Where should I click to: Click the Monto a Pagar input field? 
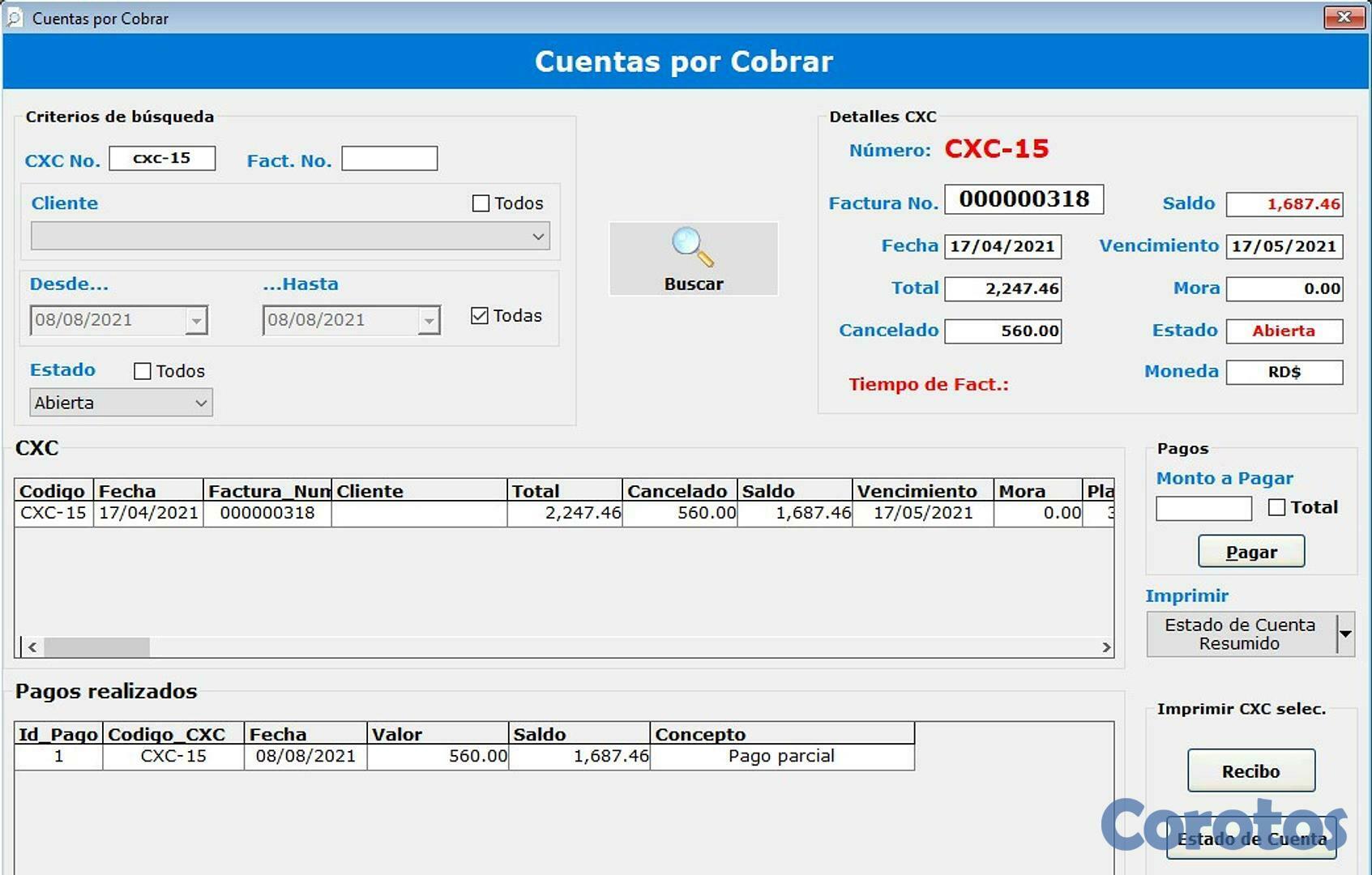click(1203, 508)
